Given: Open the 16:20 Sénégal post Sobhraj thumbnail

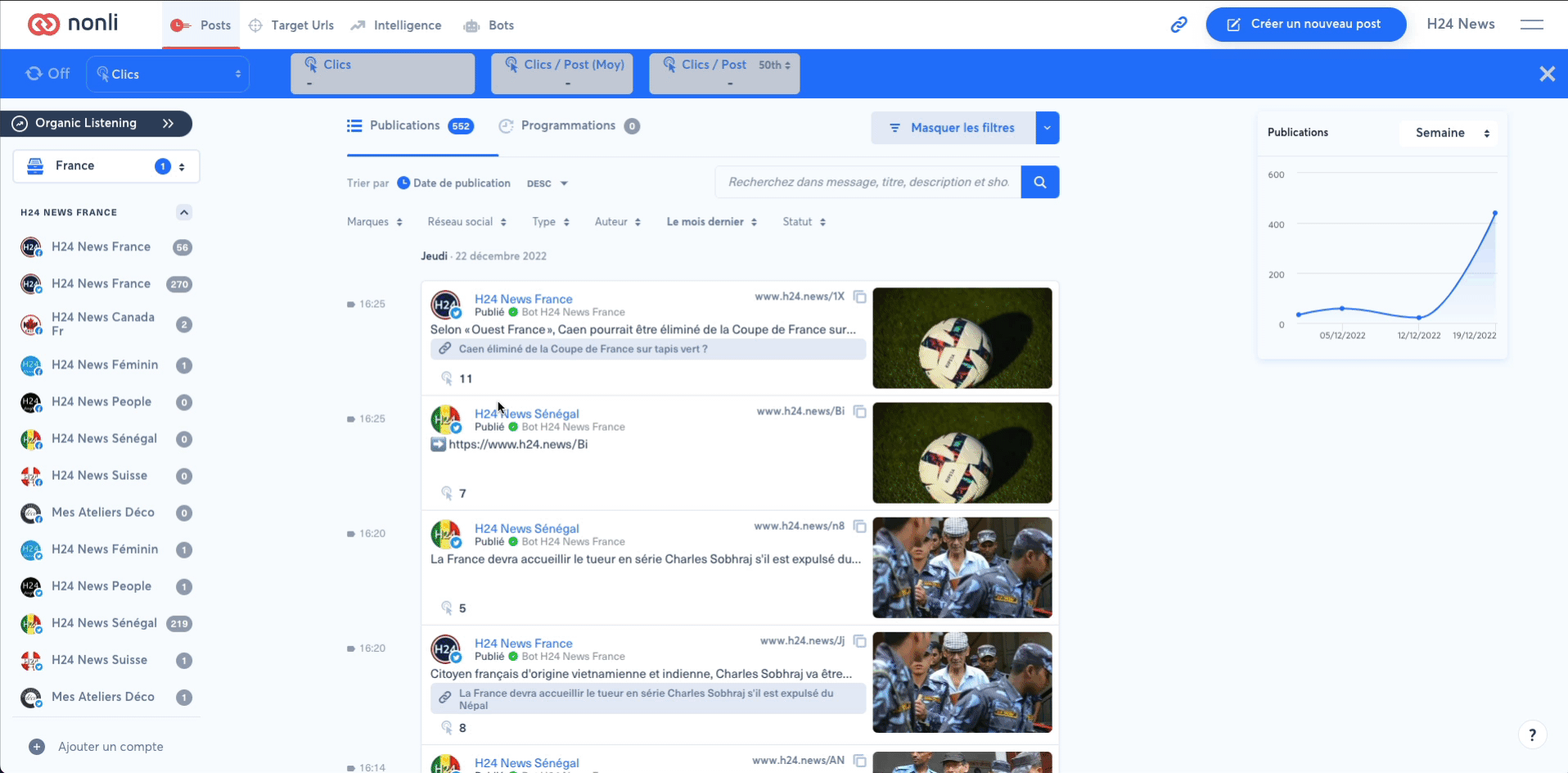Looking at the screenshot, I should [x=962, y=567].
